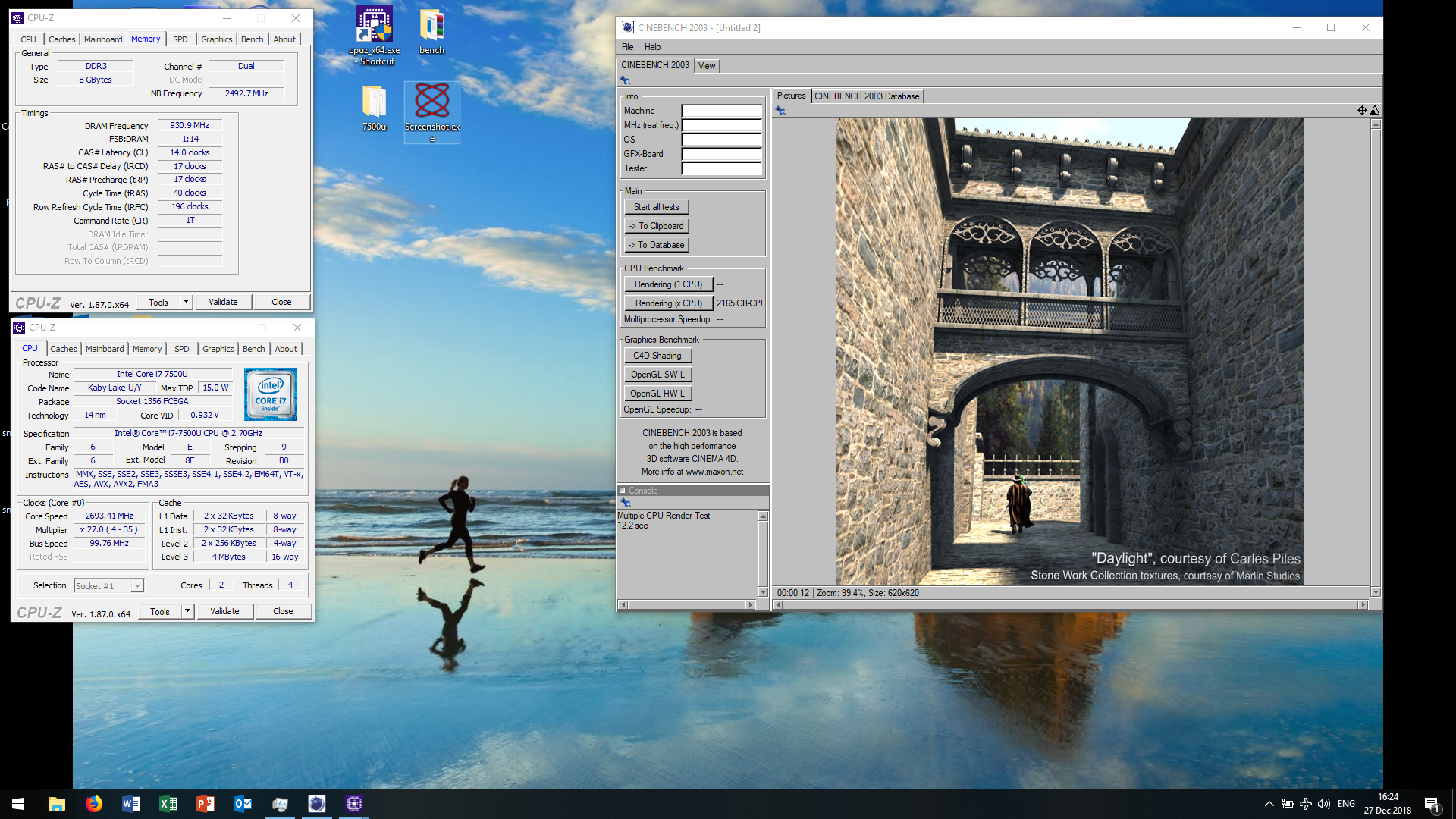Open File Explorer from the taskbar
This screenshot has width=1456, height=819.
57,804
